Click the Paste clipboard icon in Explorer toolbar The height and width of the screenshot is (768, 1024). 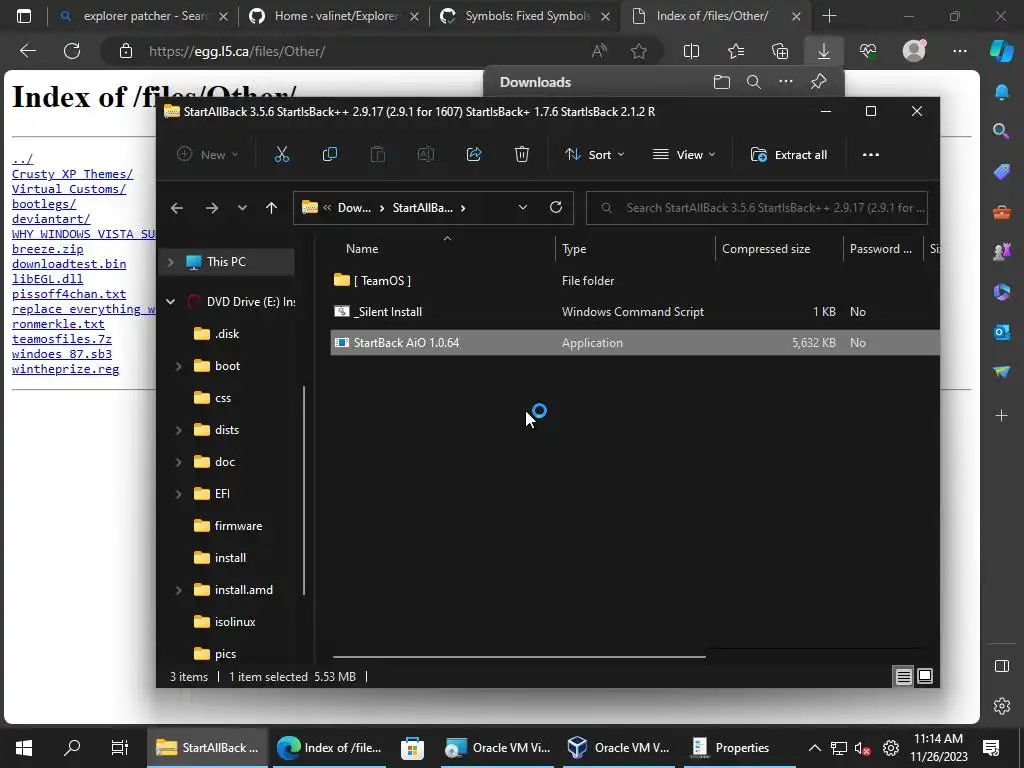click(x=377, y=155)
